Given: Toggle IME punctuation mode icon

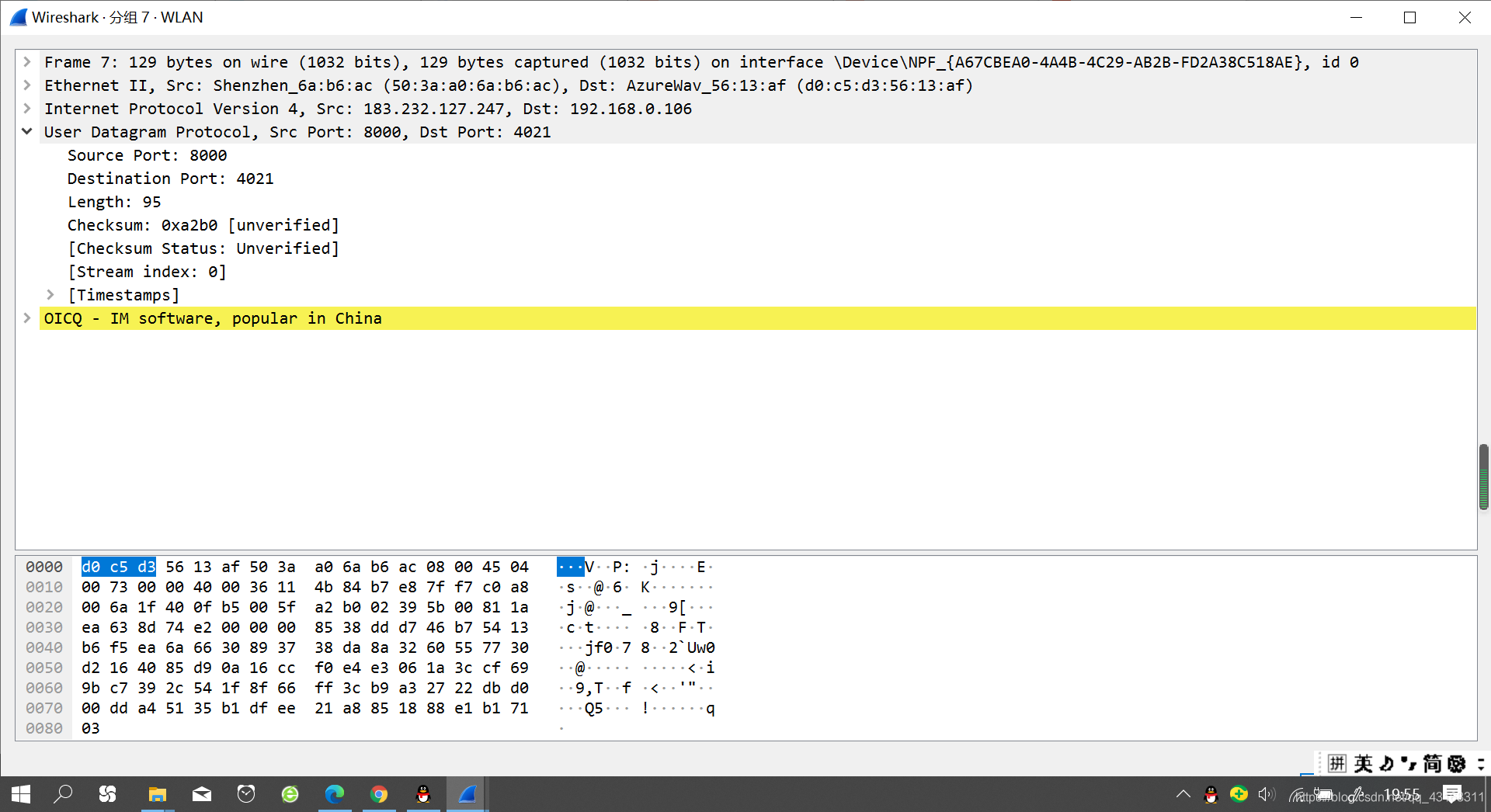Looking at the screenshot, I should [1409, 764].
